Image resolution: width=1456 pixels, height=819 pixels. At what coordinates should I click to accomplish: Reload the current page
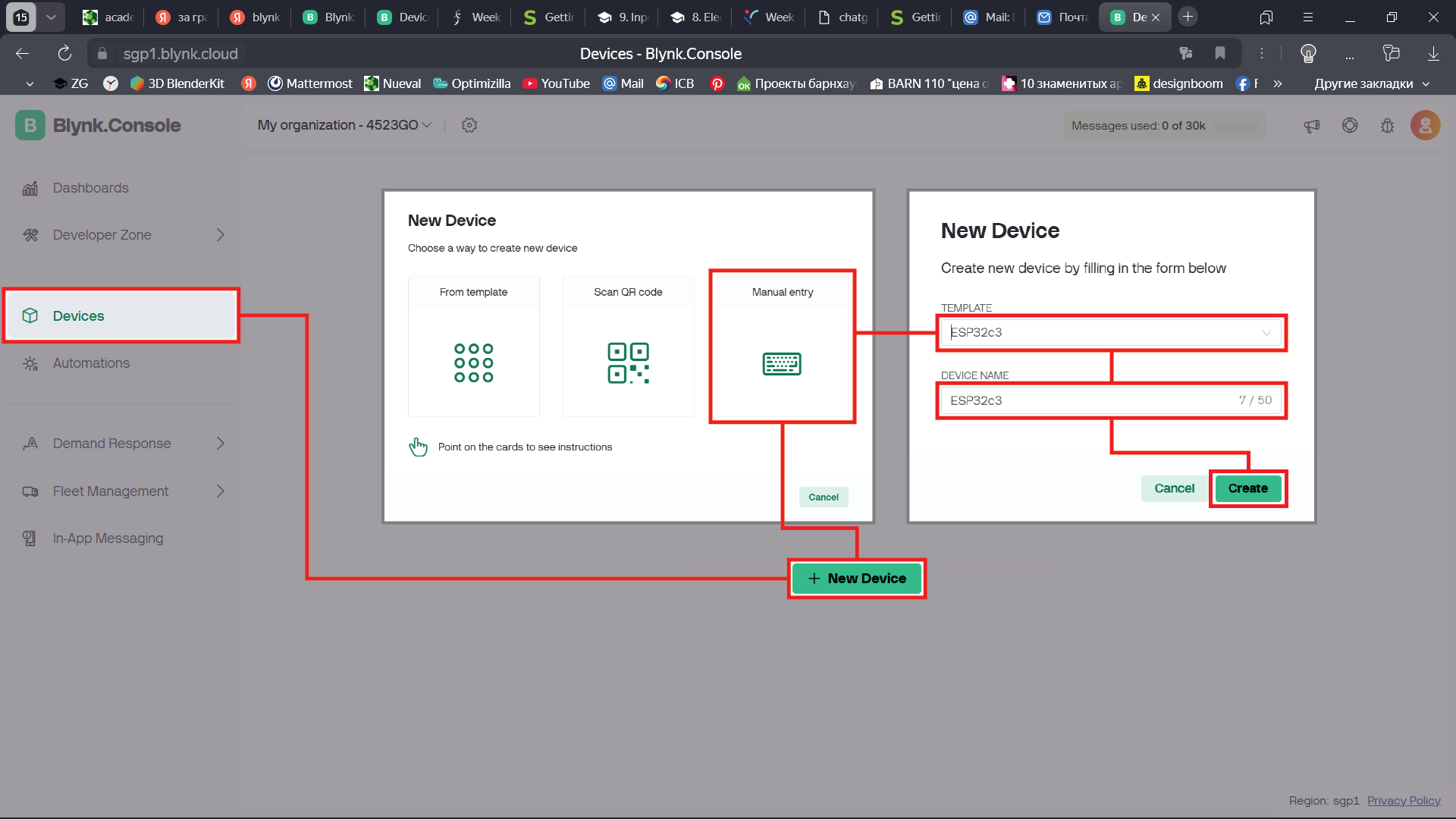64,54
